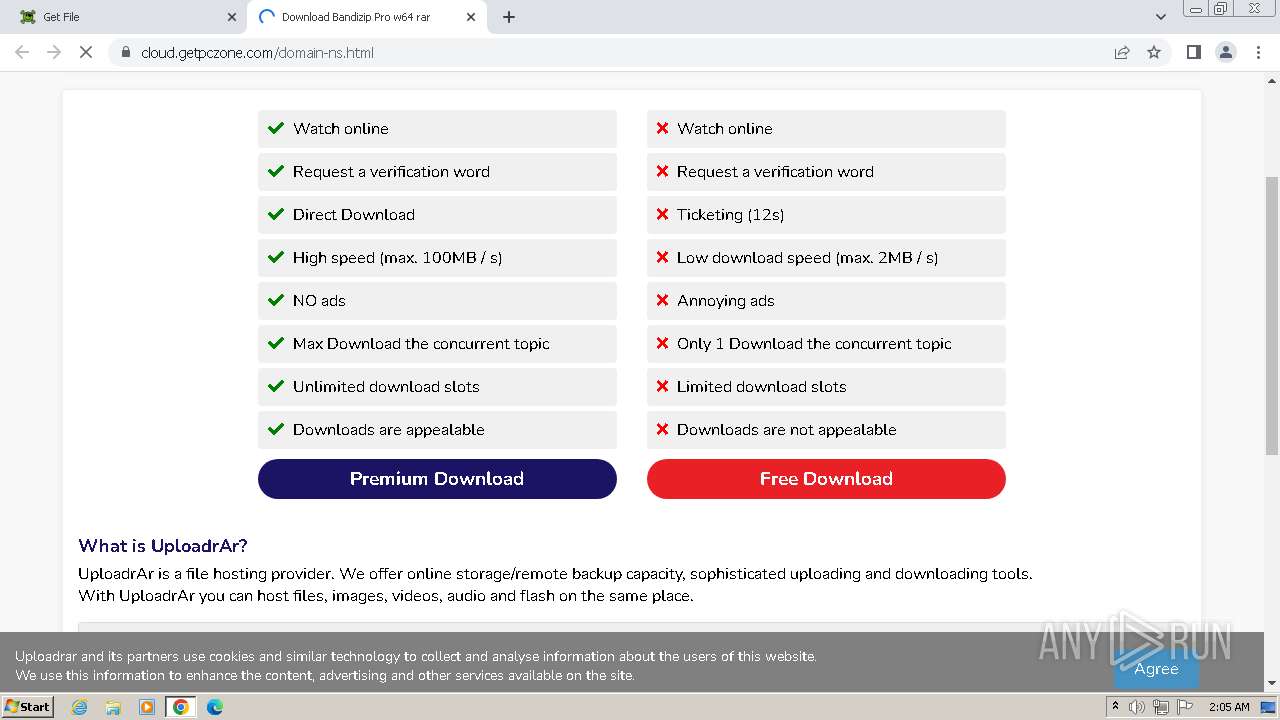Screen dimensions: 1280x720
Task: Select 'Max Download the concurrent topic' row
Action: [x=437, y=344]
